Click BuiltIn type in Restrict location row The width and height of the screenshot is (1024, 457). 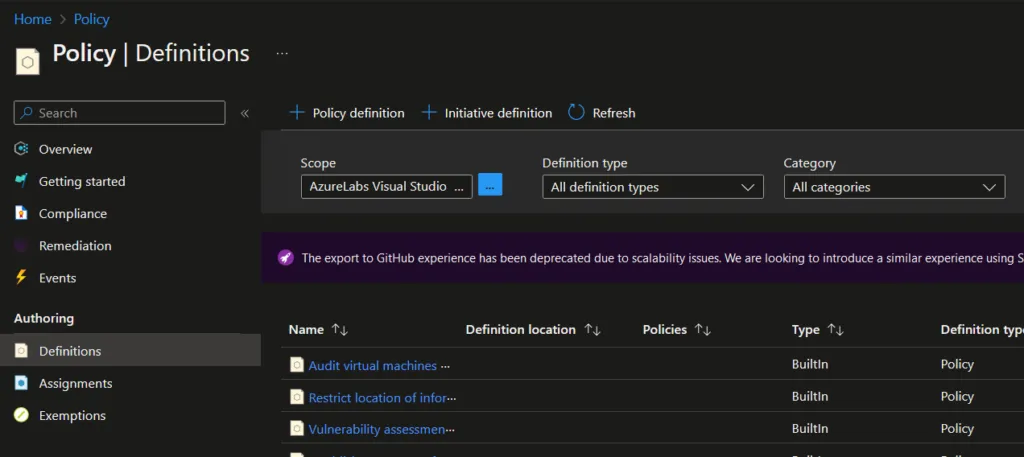[x=810, y=396]
